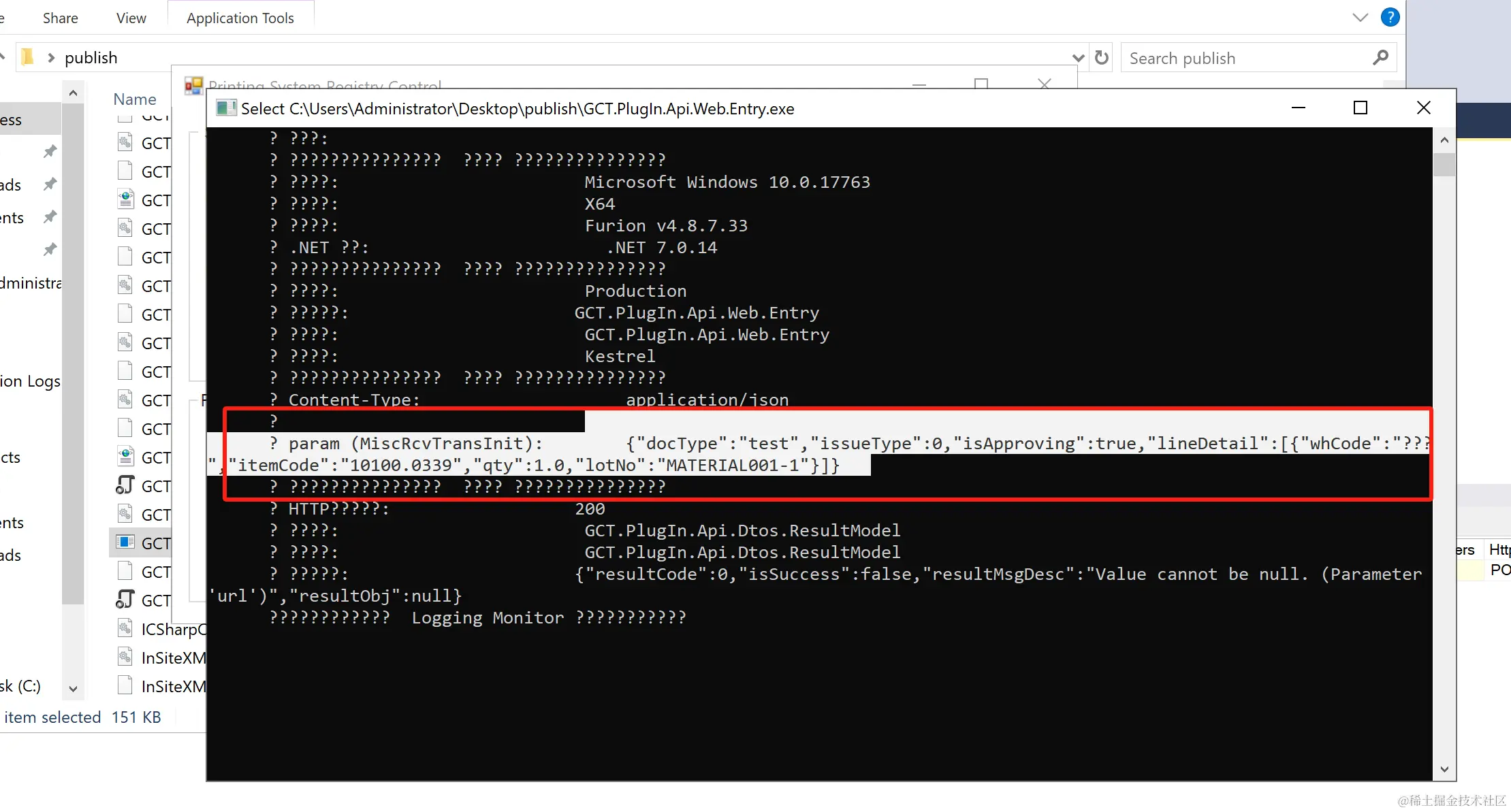Screen dimensions: 1511x812
Task: Select the InSiteXM gear file icon
Action: point(125,657)
